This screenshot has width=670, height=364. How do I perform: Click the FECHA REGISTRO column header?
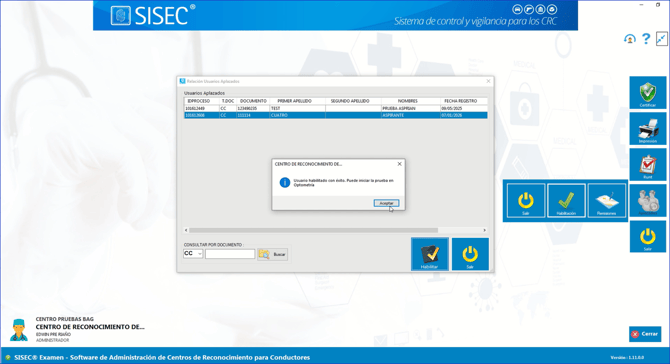(x=464, y=101)
